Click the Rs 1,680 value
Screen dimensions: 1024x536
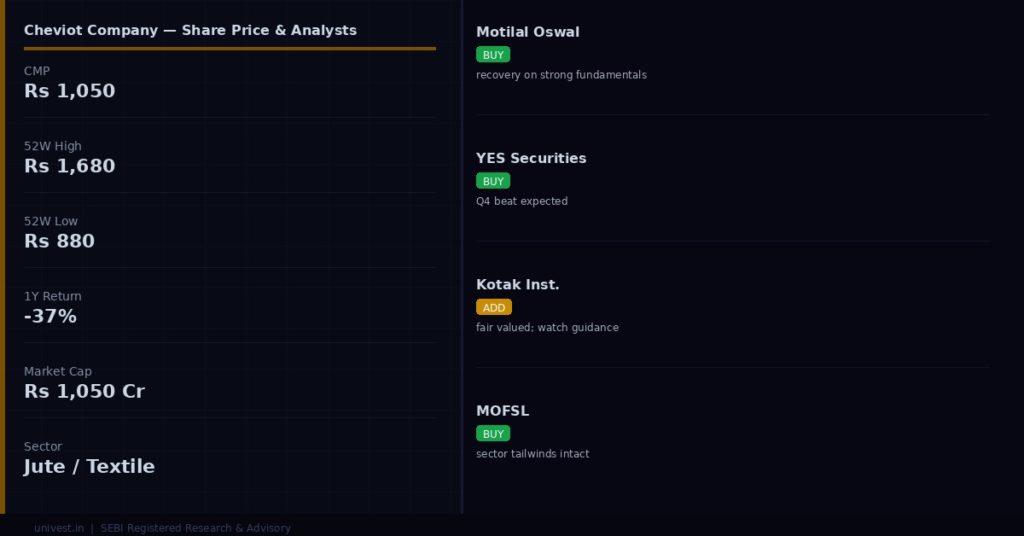point(69,166)
